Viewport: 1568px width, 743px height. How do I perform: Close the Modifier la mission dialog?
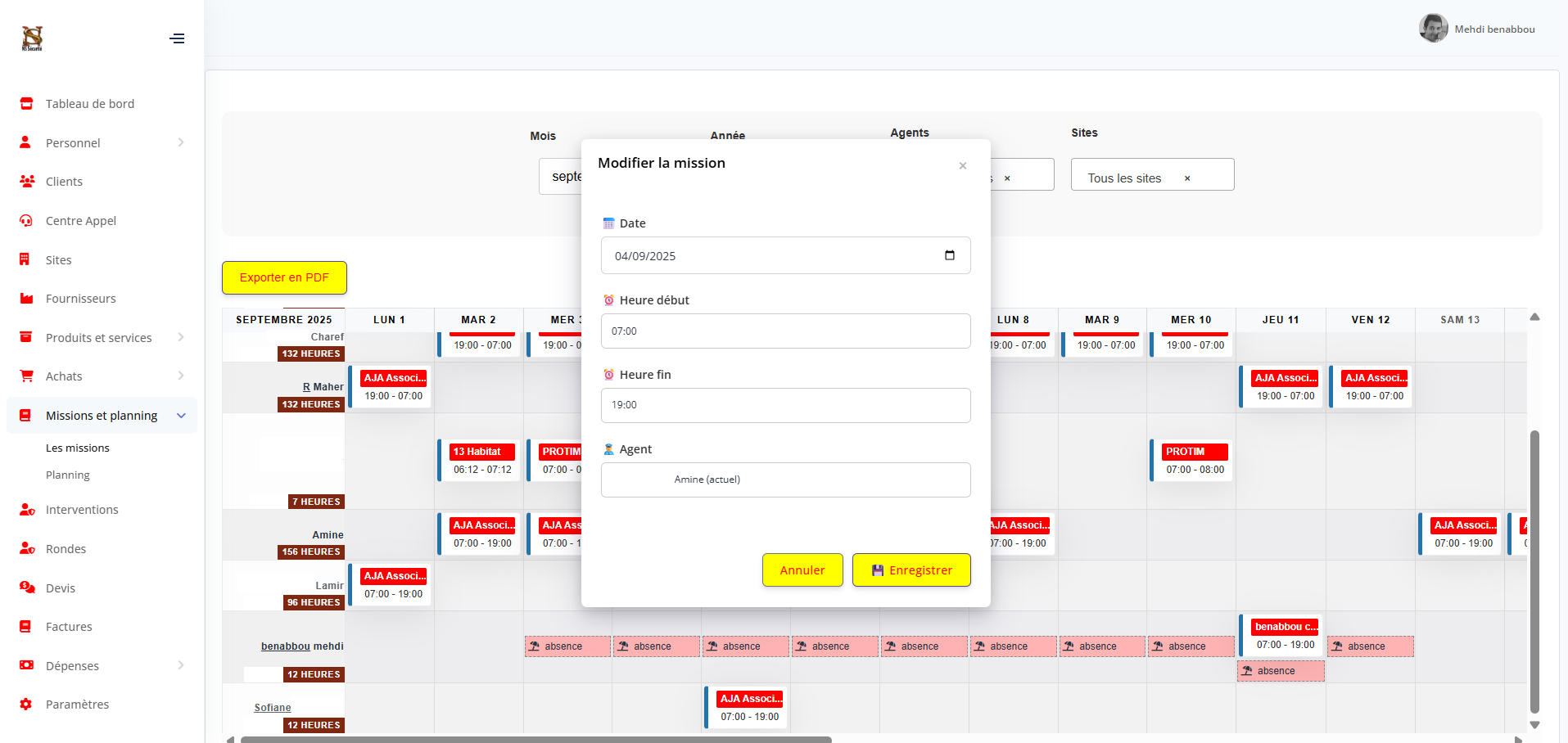click(x=963, y=165)
